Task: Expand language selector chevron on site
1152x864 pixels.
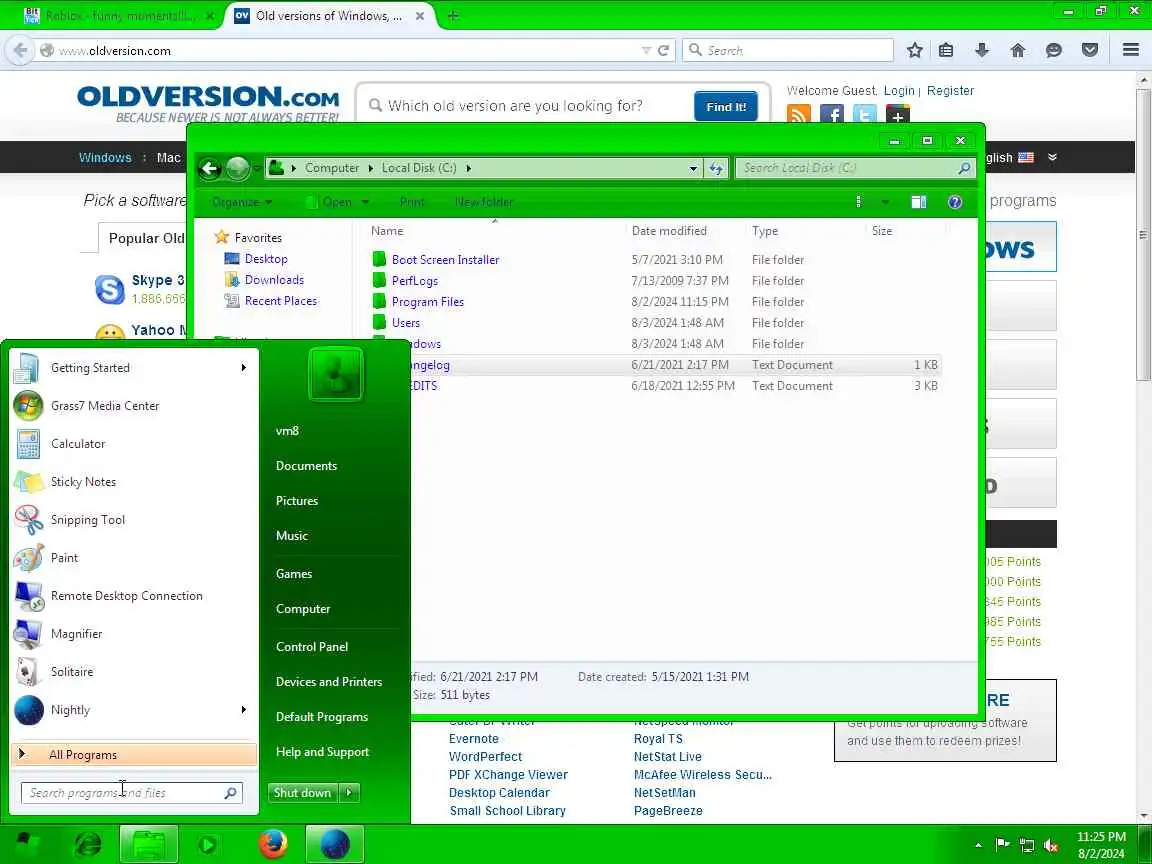Action: [x=1052, y=157]
